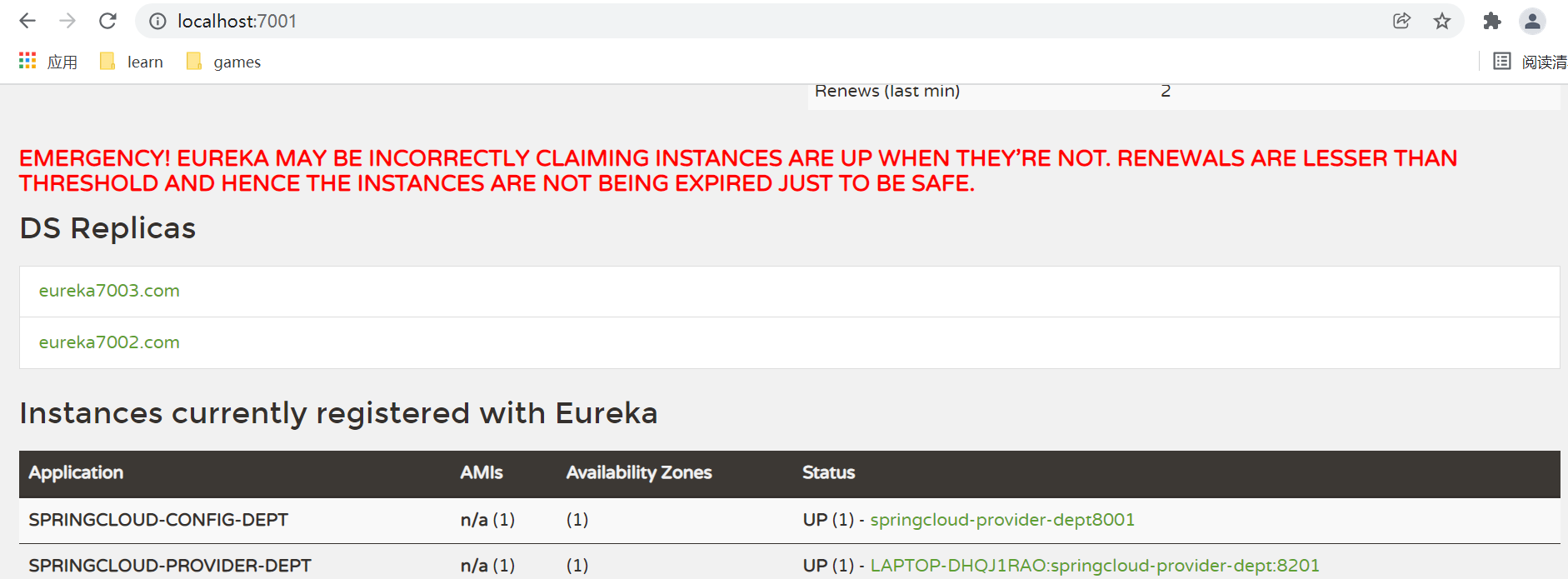Open the LAPTOP-DHQJ1RAO provider-dept:8201 link
Screen dimensions: 1568x579
pyautogui.click(x=1095, y=566)
